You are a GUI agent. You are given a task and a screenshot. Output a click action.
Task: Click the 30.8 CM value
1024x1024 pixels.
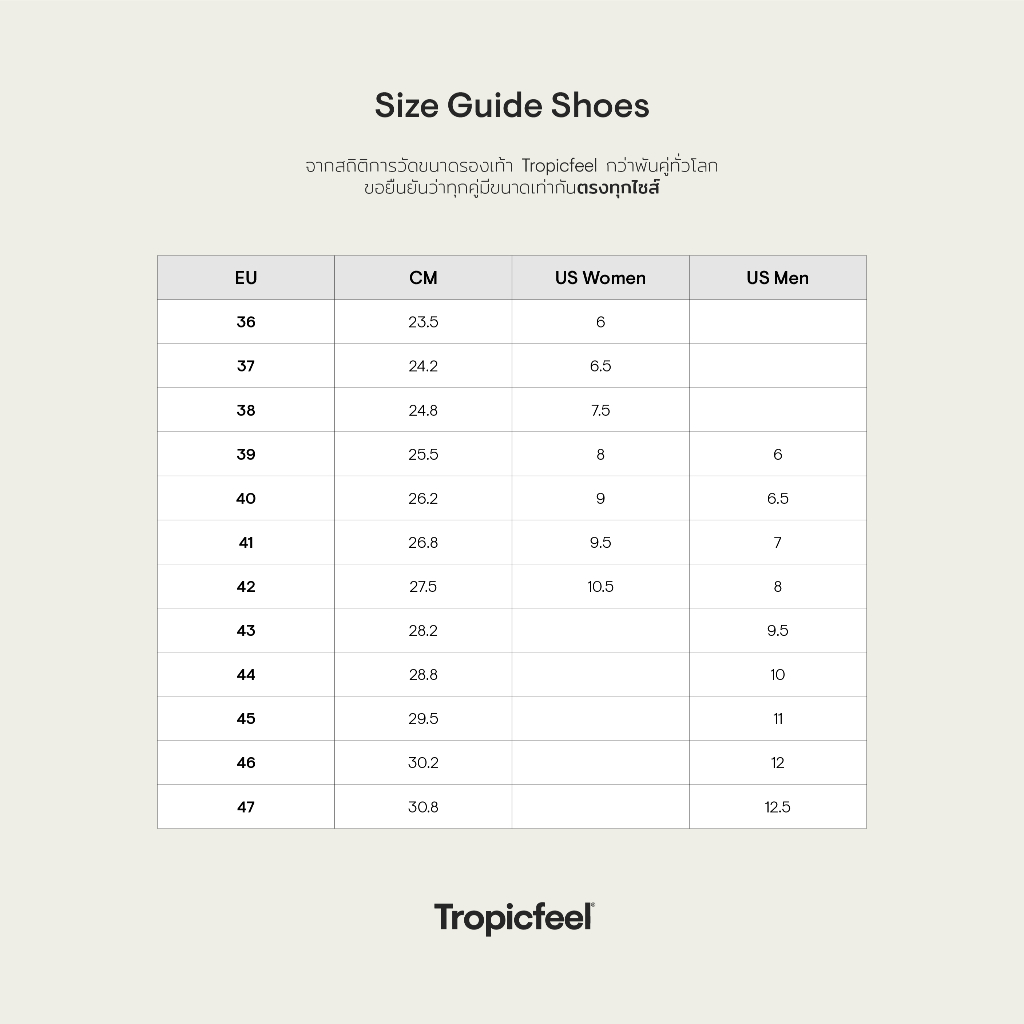pyautogui.click(x=423, y=806)
